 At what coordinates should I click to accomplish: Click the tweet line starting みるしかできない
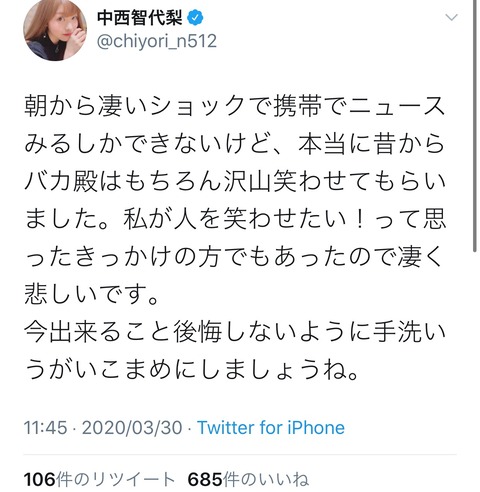235,144
